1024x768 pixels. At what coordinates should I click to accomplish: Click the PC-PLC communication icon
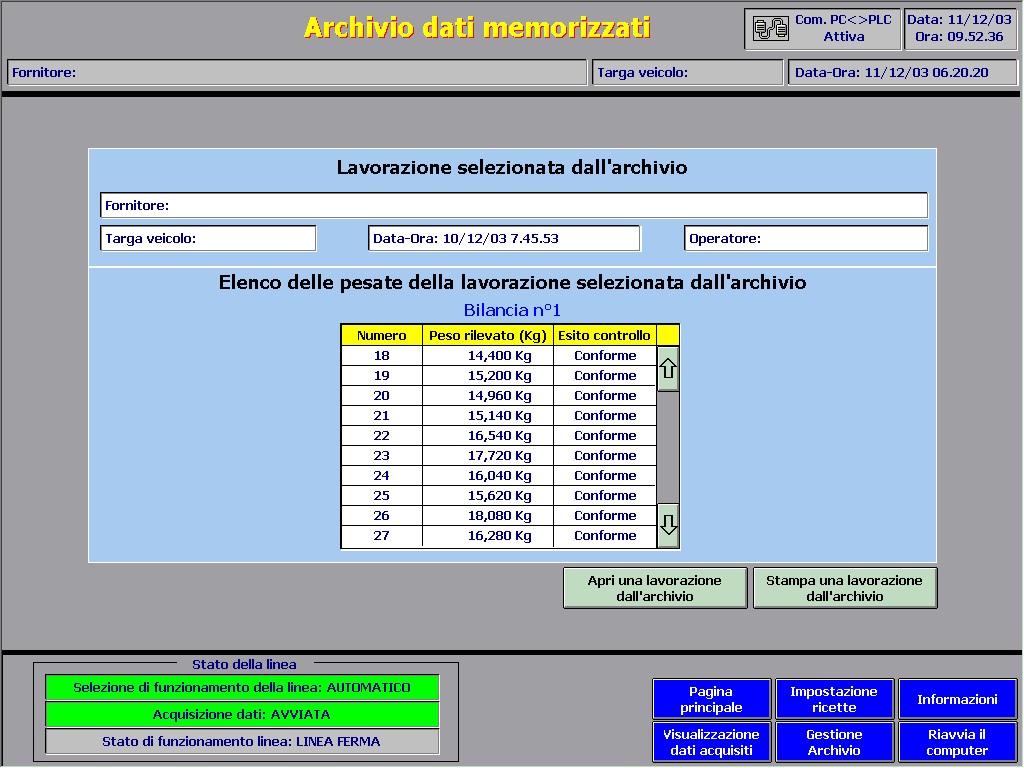click(771, 29)
